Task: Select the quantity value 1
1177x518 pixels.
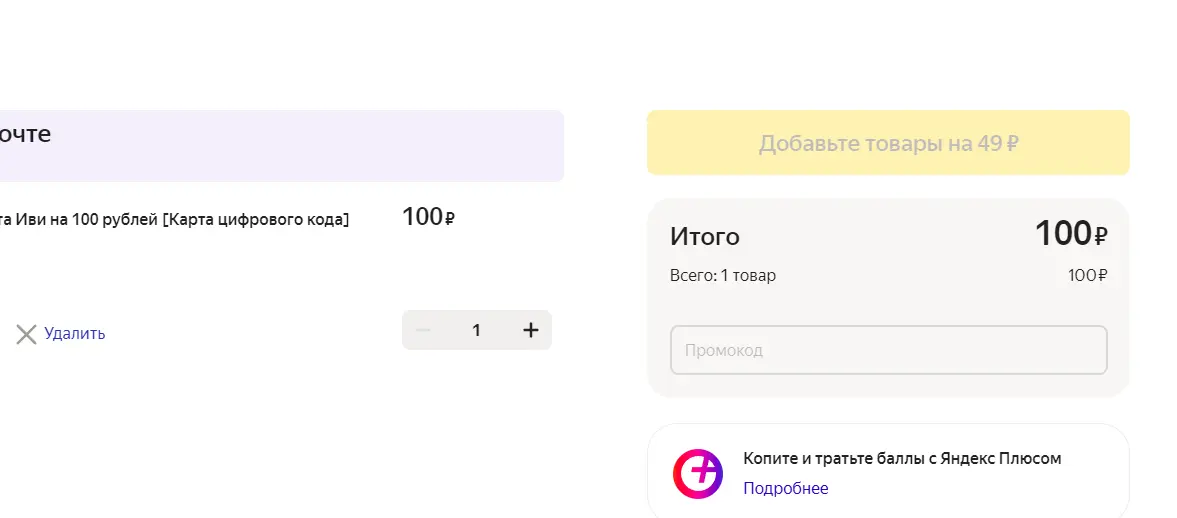Action: tap(476, 330)
